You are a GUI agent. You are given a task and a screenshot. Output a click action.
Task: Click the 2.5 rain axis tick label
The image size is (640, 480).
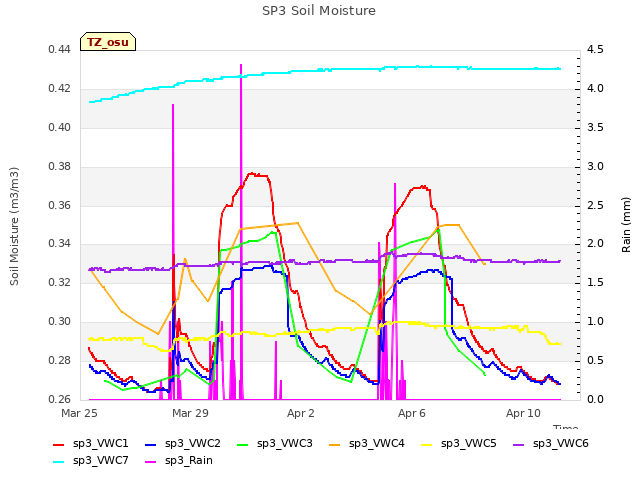pyautogui.click(x=595, y=205)
